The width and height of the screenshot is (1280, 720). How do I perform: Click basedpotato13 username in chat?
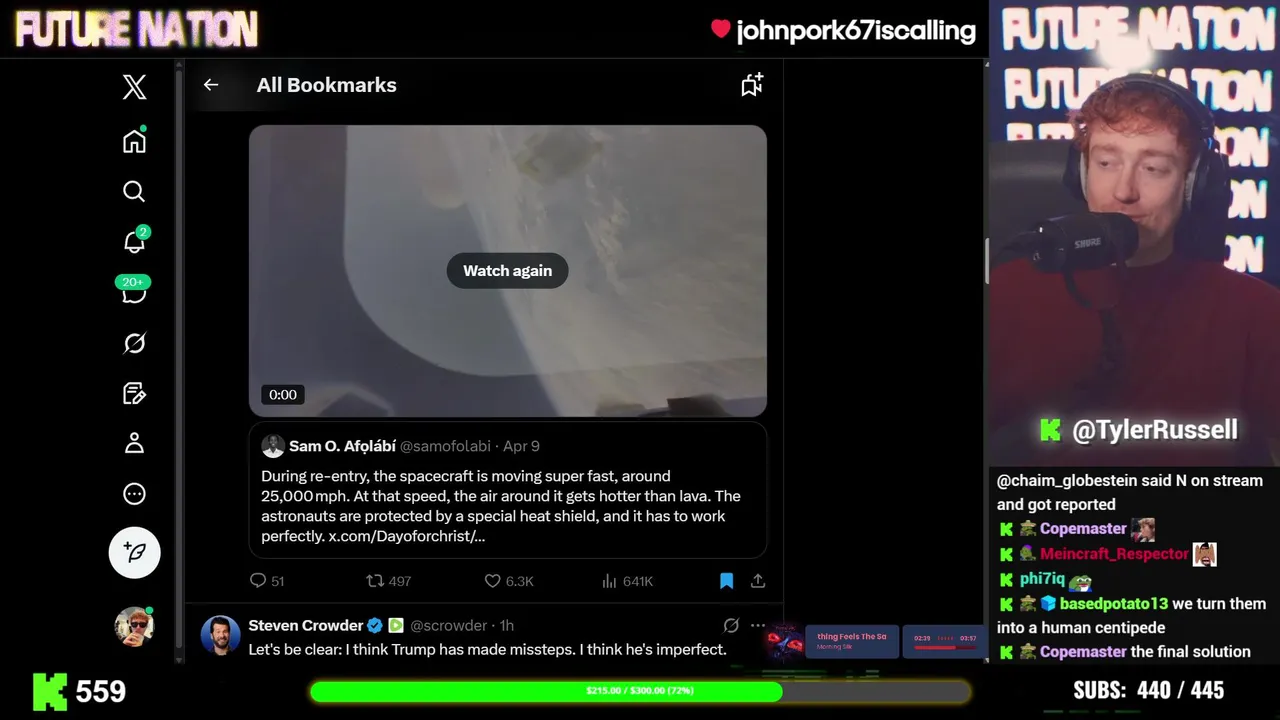(1114, 604)
